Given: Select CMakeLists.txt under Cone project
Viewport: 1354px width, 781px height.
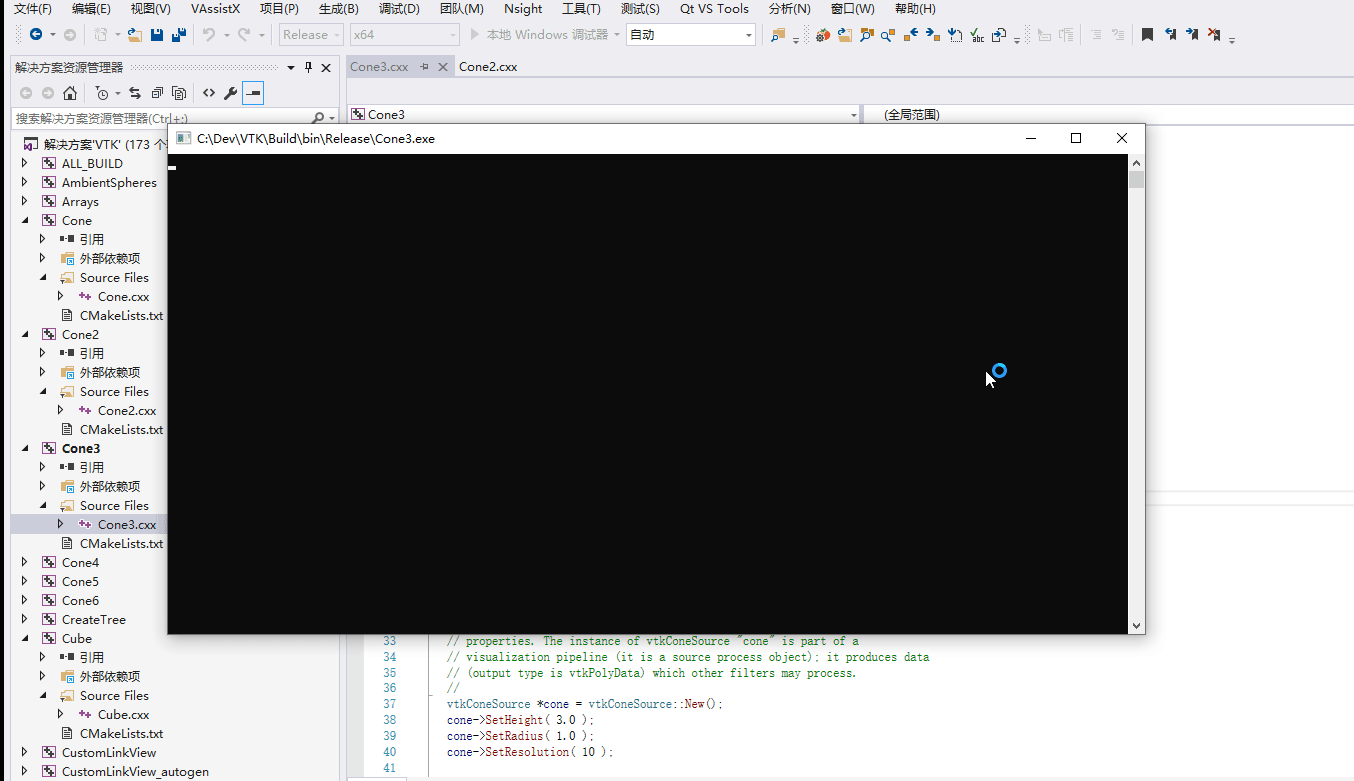Looking at the screenshot, I should point(121,315).
